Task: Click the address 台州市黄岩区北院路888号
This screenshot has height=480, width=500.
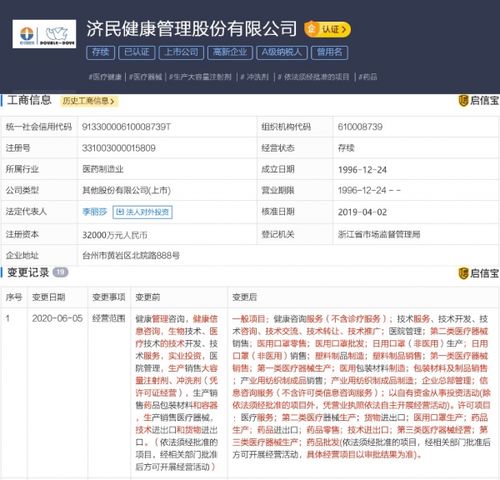Action: (131, 256)
